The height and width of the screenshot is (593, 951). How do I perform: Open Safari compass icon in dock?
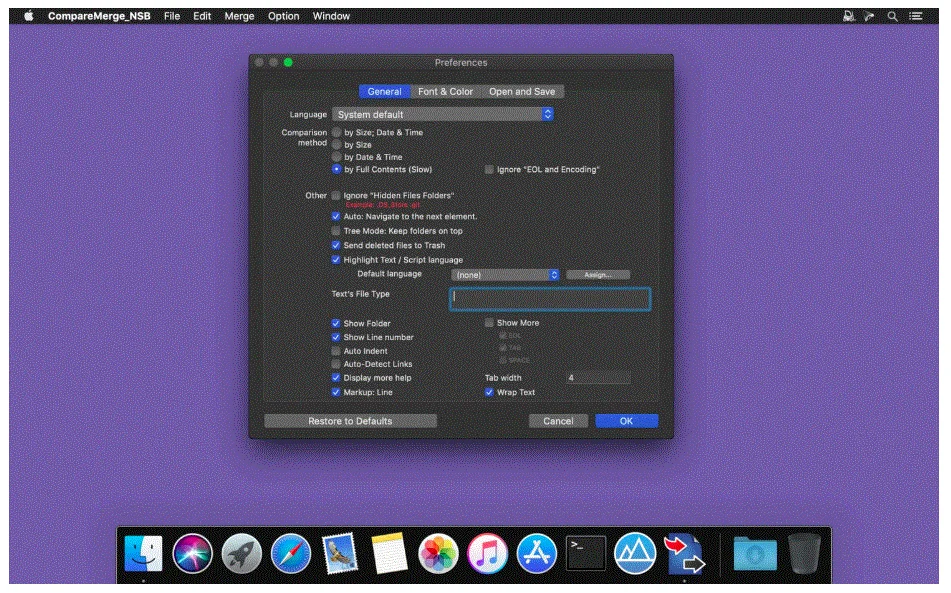tap(291, 554)
